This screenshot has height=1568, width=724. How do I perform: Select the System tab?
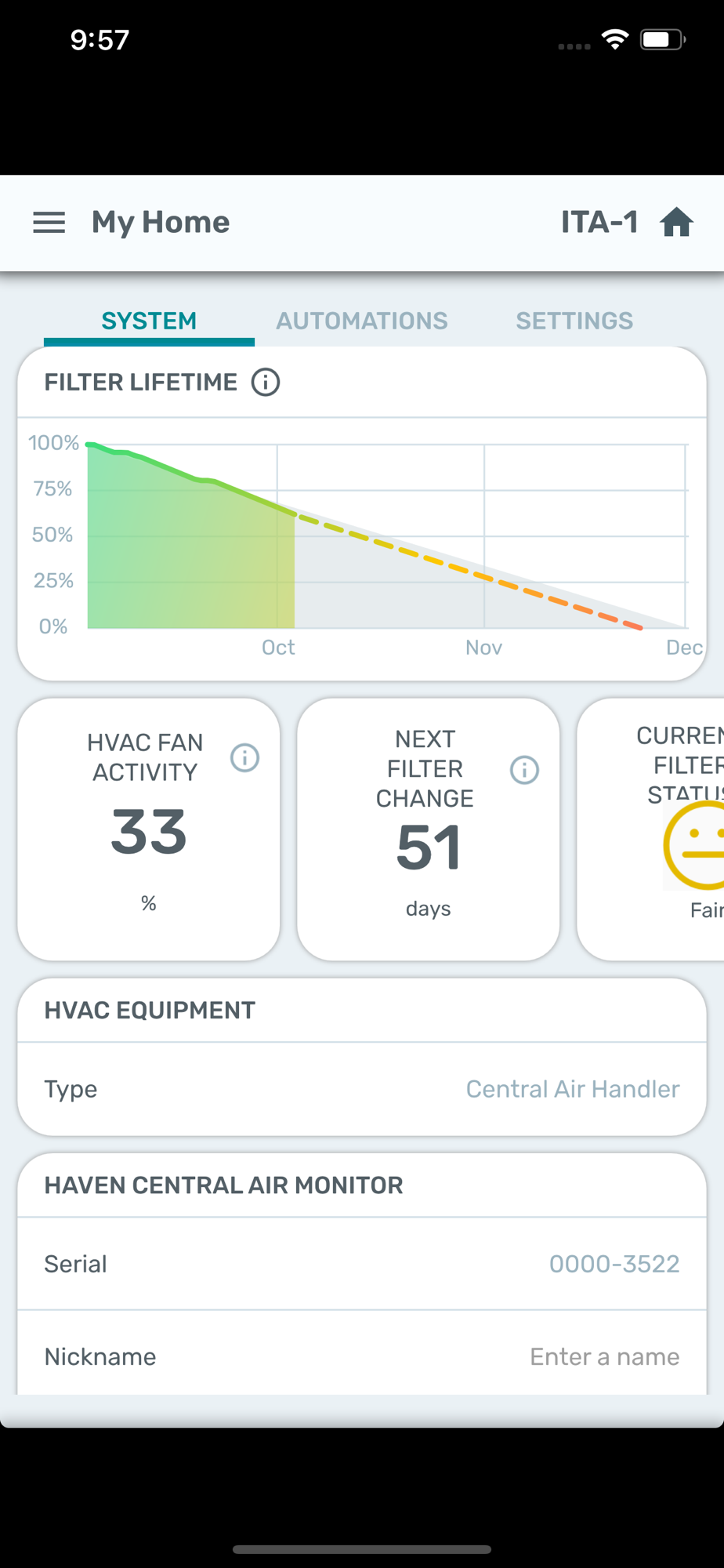149,321
